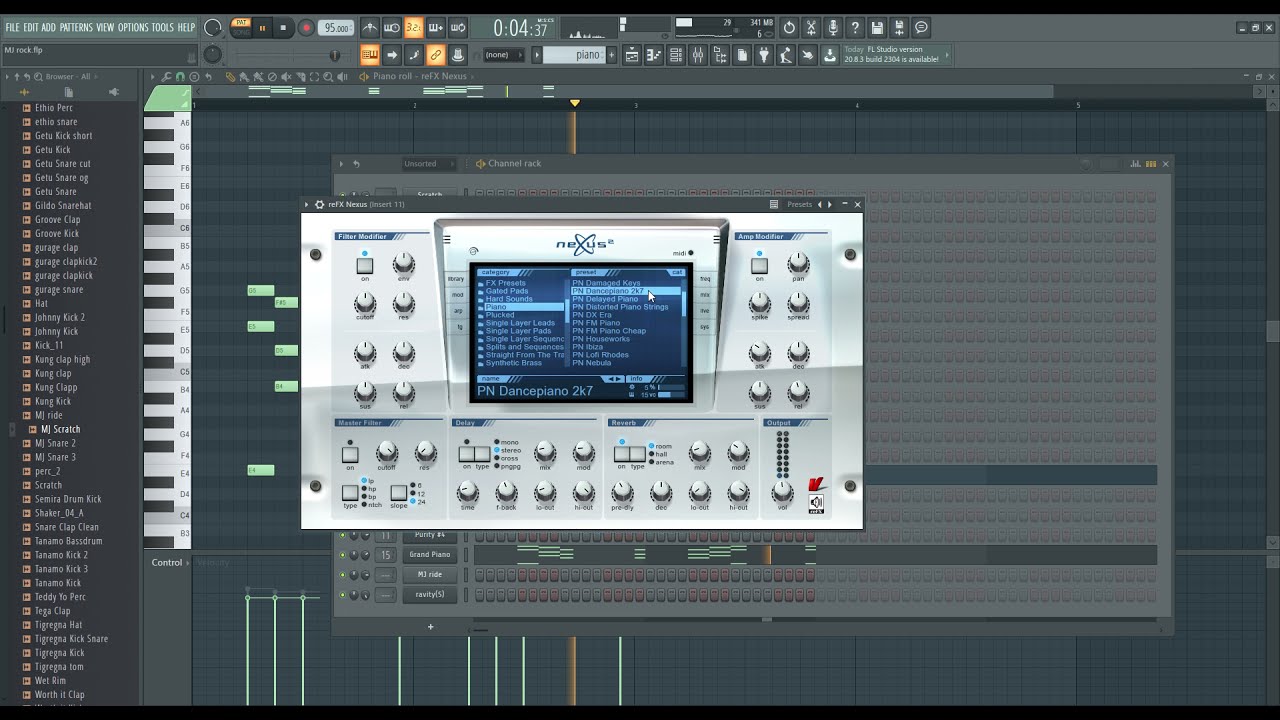Switch to the Nexus 'mod' tab
This screenshot has width=1280, height=720.
pyautogui.click(x=458, y=295)
